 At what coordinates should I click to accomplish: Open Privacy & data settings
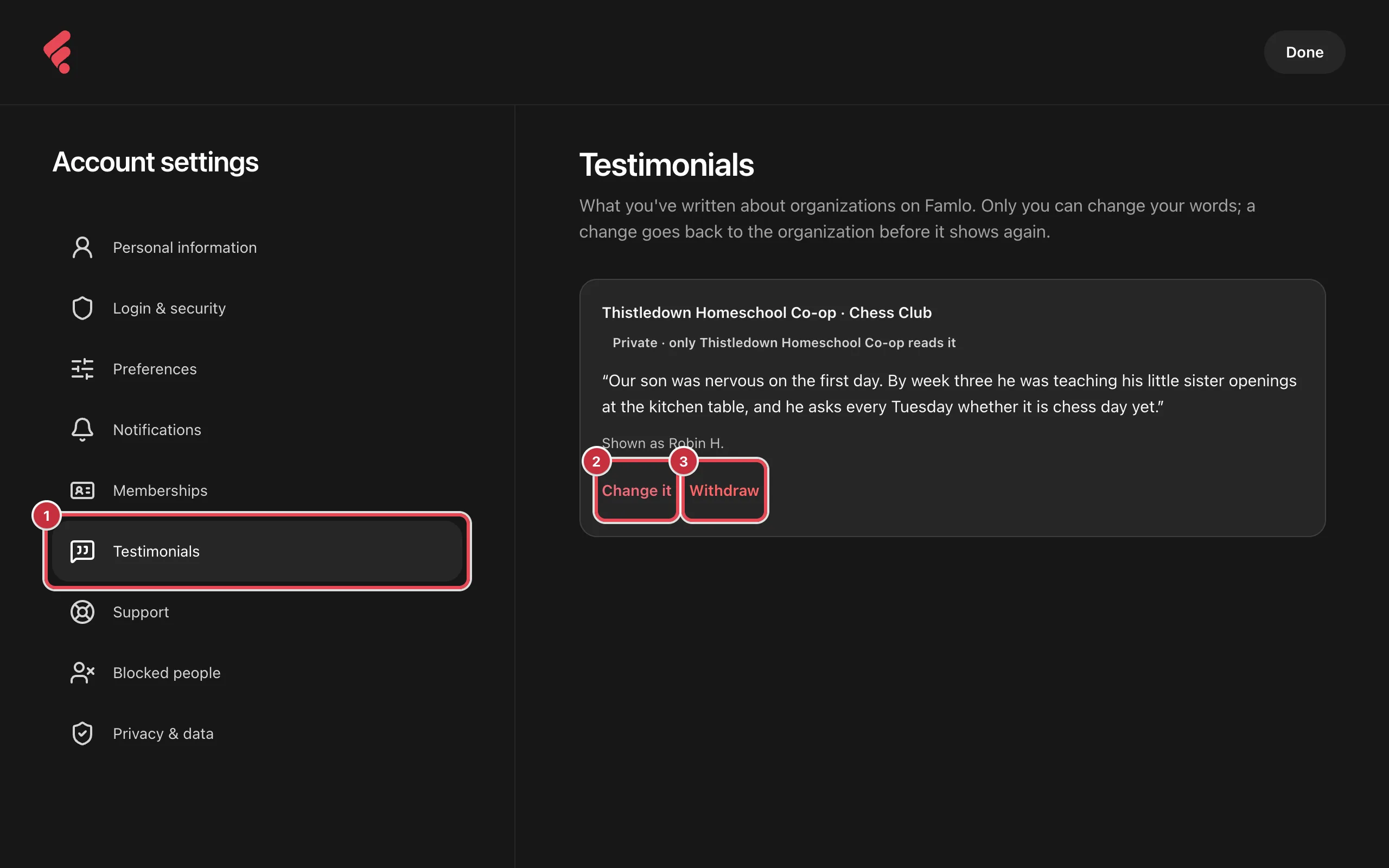[257, 733]
